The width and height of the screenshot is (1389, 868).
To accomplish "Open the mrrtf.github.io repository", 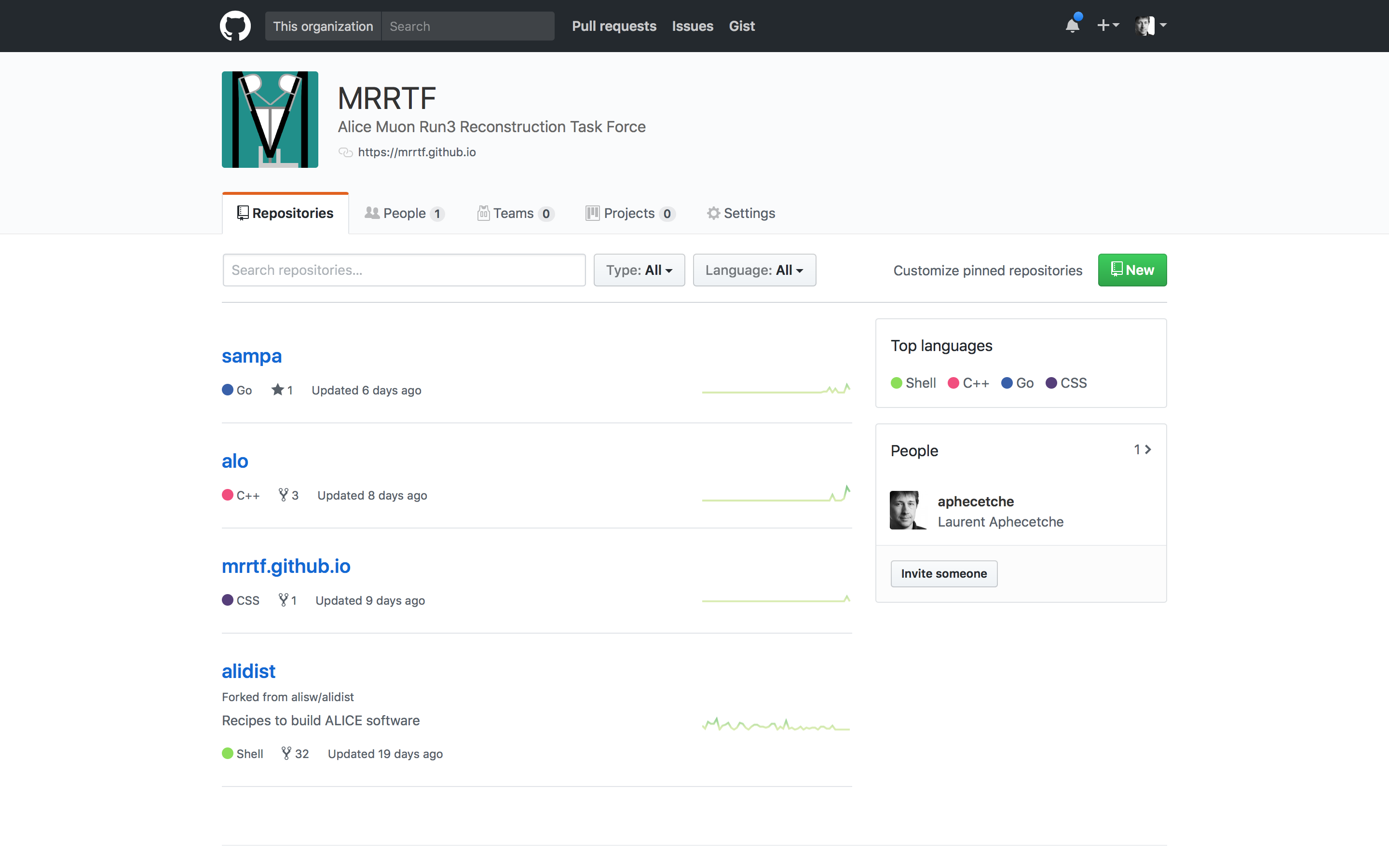I will 286,566.
